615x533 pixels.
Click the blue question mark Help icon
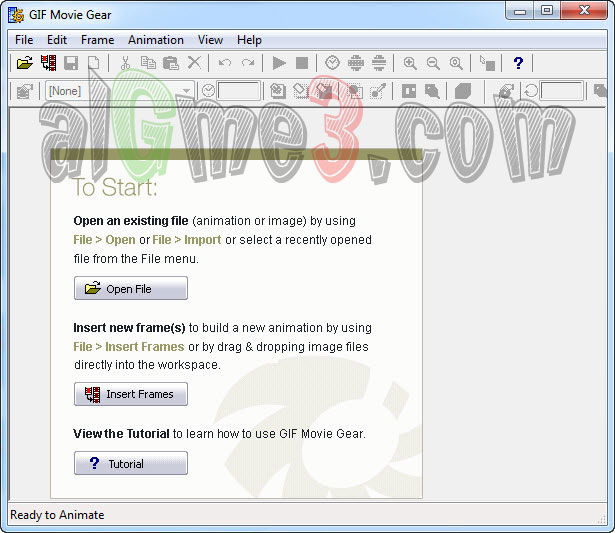click(518, 63)
